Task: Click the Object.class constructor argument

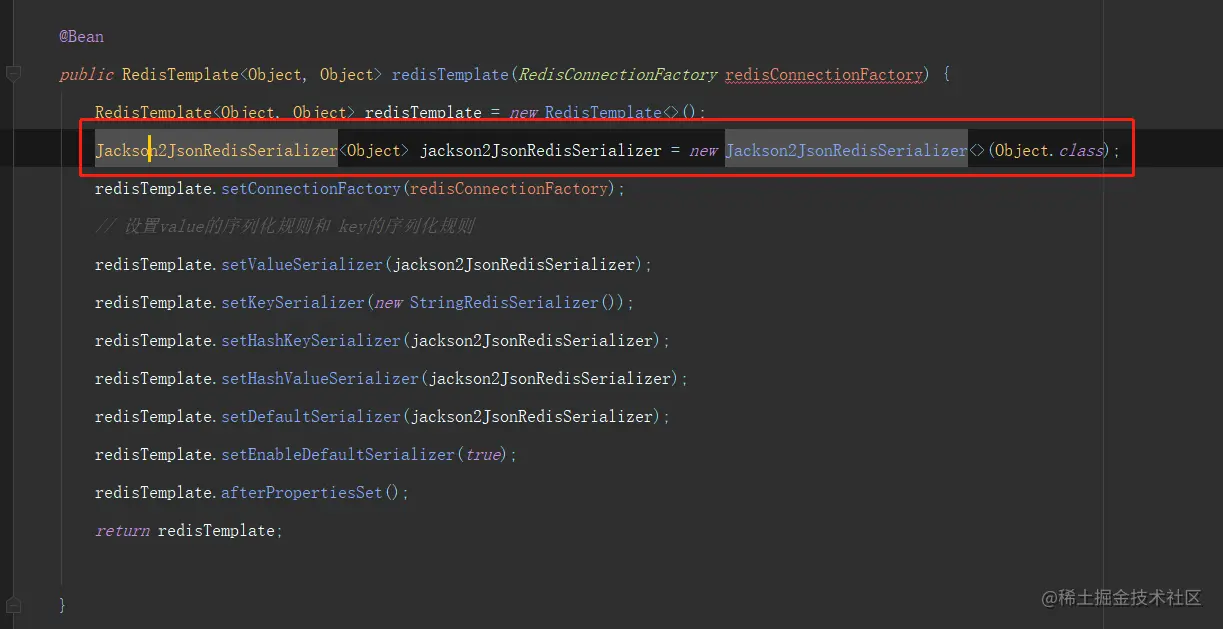Action: click(1048, 151)
